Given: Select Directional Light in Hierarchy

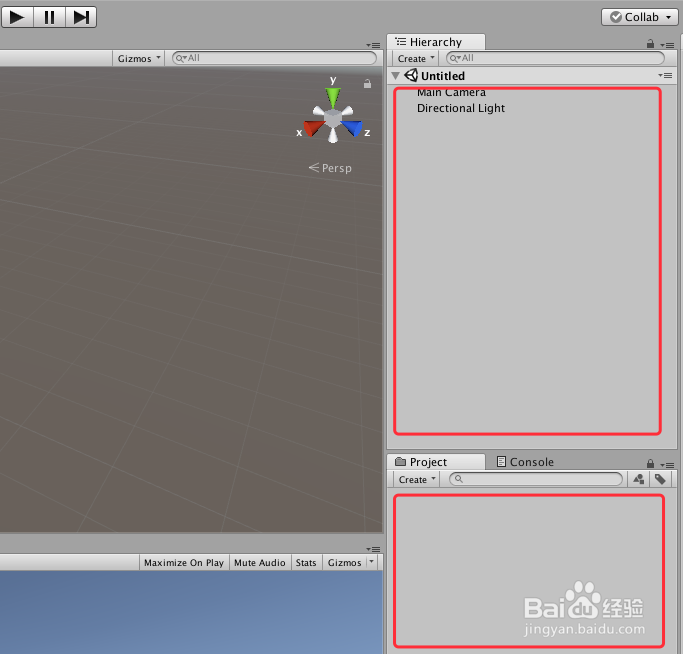Looking at the screenshot, I should pos(461,108).
